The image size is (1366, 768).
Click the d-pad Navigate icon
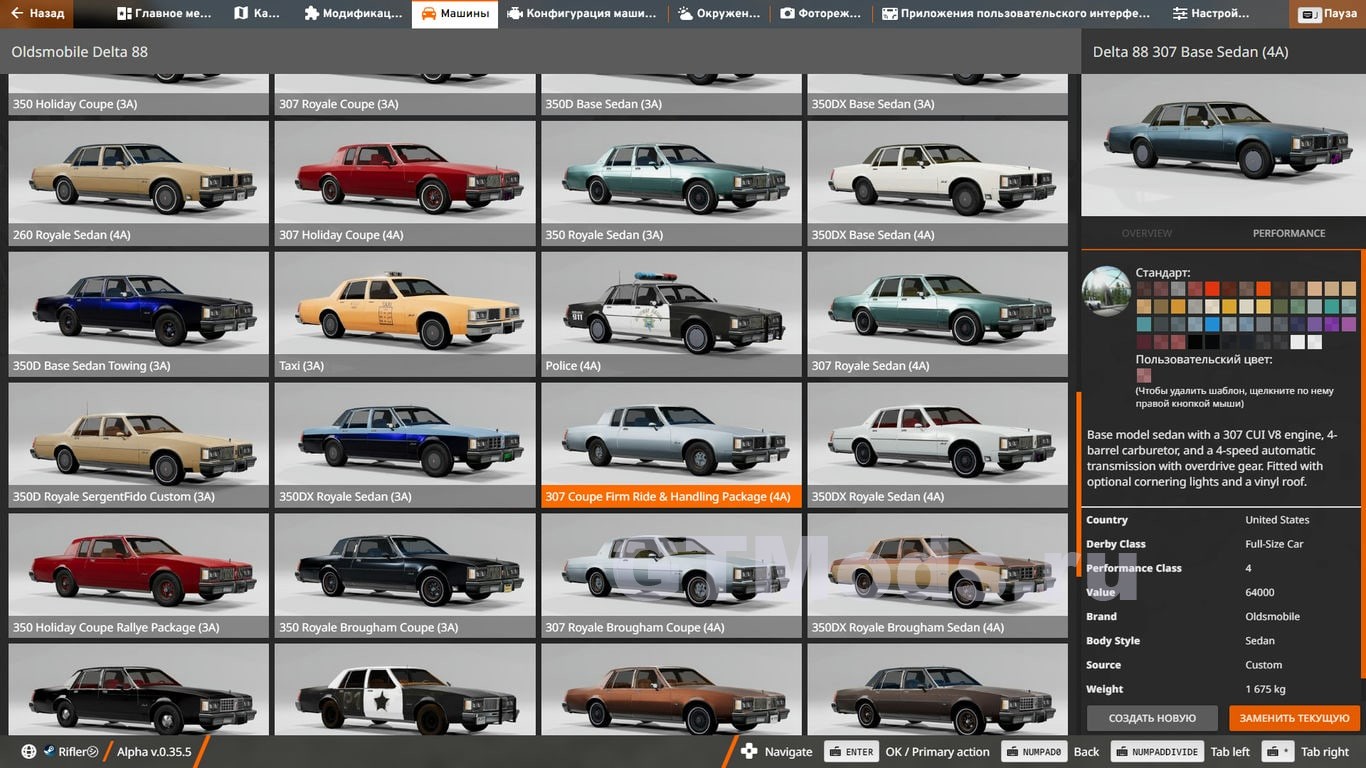pyautogui.click(x=748, y=752)
